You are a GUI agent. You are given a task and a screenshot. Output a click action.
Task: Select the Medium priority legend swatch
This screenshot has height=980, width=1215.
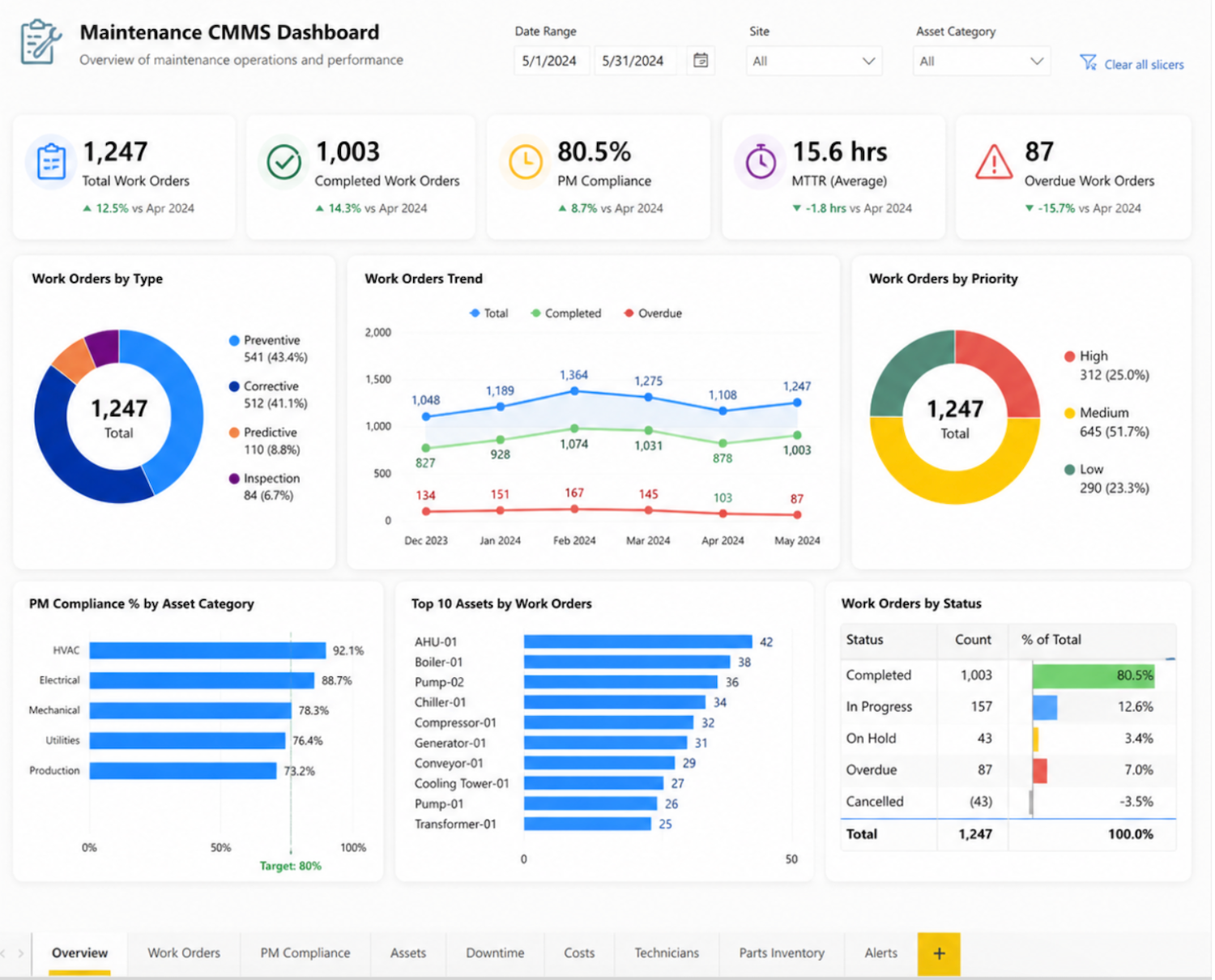(x=1069, y=413)
